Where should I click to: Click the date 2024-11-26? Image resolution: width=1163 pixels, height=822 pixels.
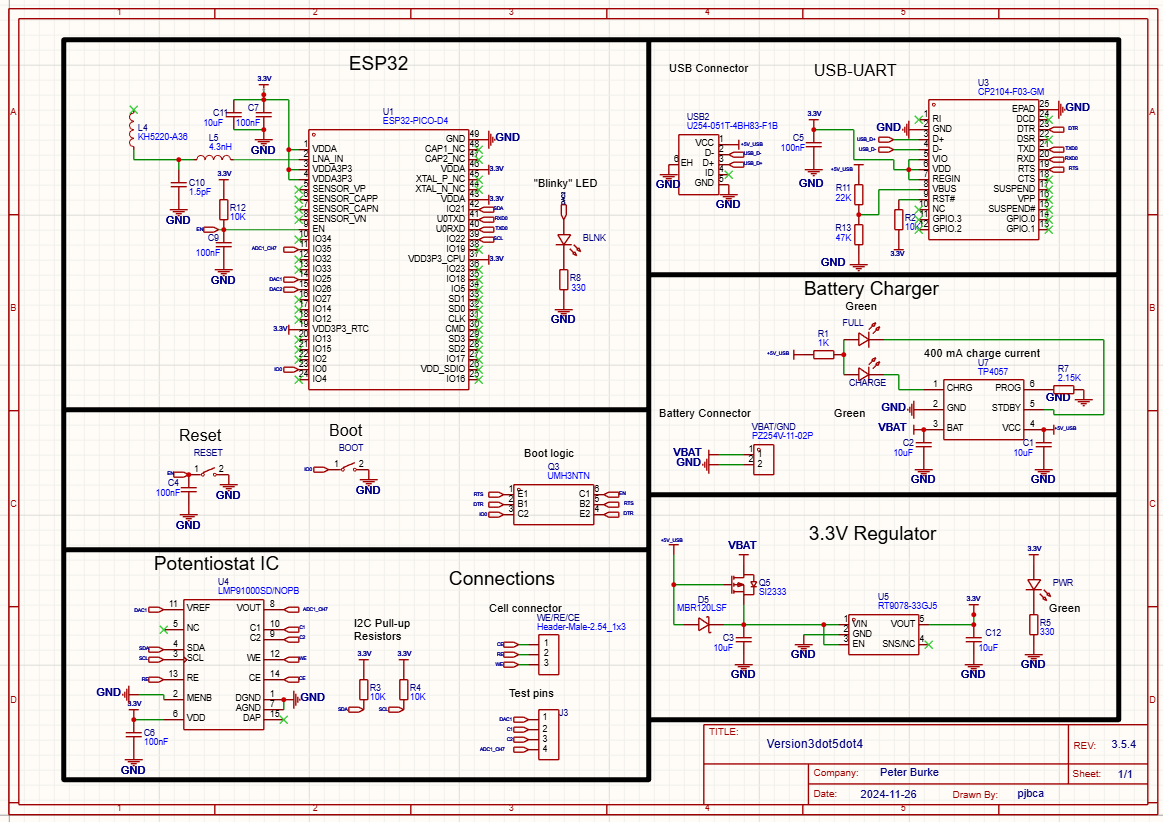coord(888,794)
